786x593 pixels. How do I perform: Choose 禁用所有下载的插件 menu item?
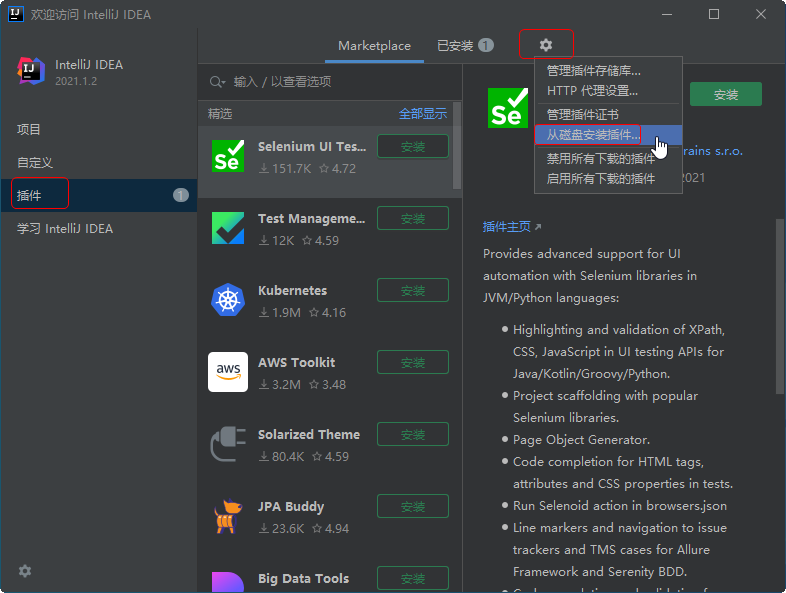tap(608, 158)
